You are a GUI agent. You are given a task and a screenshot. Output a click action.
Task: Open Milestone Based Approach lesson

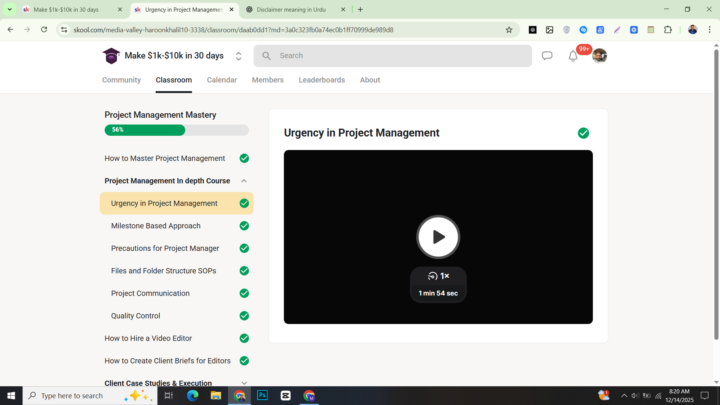point(156,226)
